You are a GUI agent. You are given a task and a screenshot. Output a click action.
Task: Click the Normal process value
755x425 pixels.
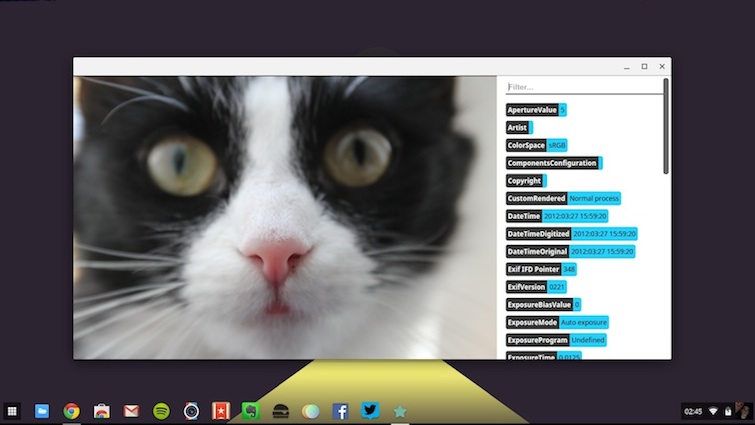tap(594, 198)
